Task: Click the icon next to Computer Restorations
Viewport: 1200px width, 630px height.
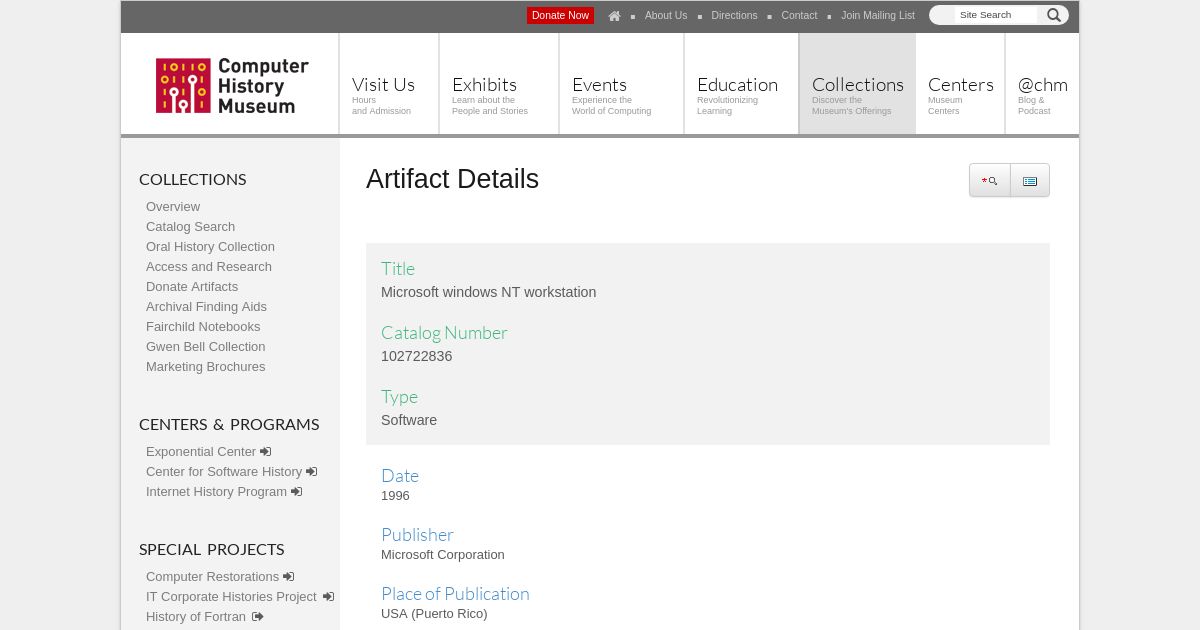Action: pos(288,577)
